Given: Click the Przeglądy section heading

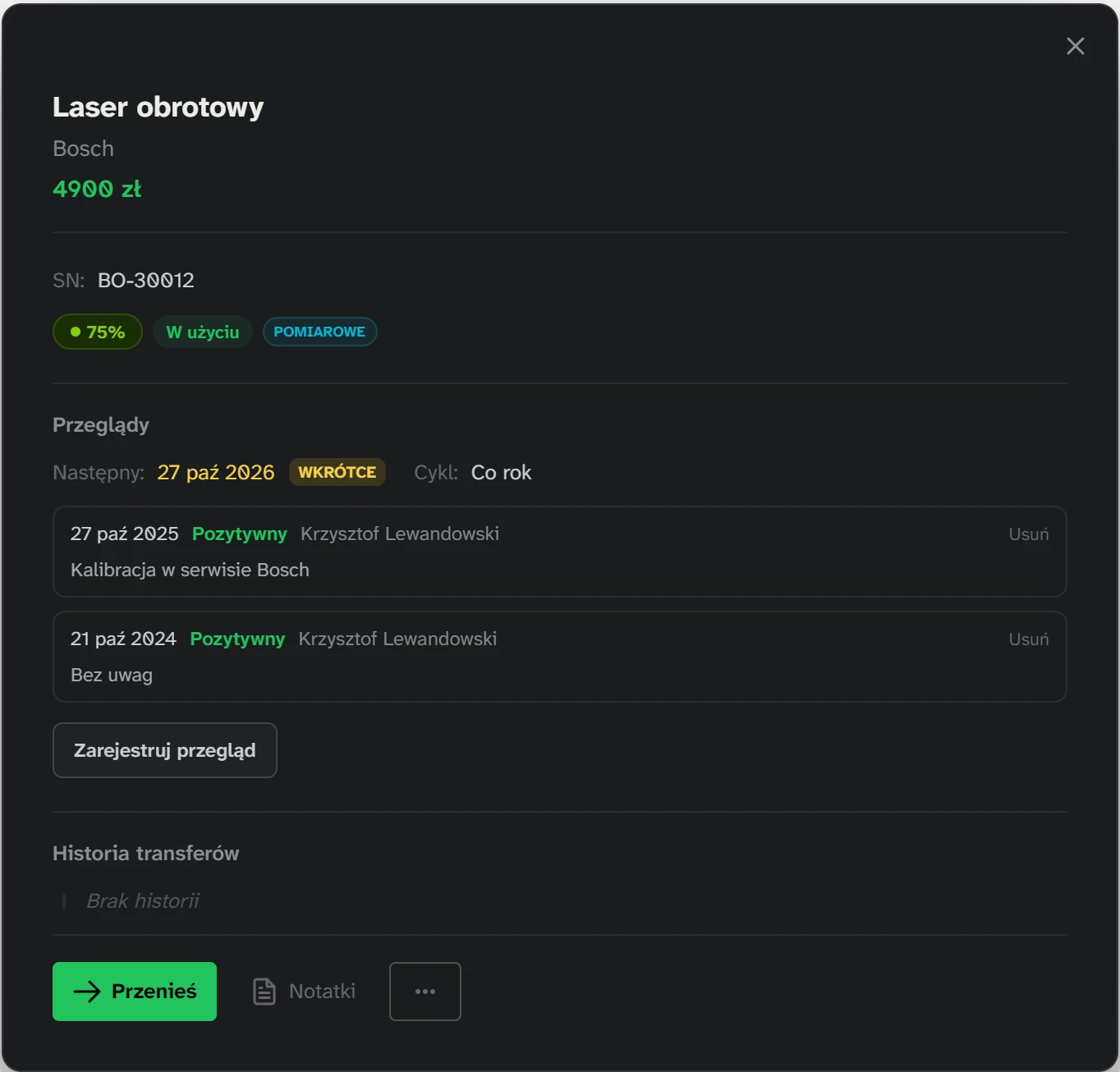Looking at the screenshot, I should [101, 425].
